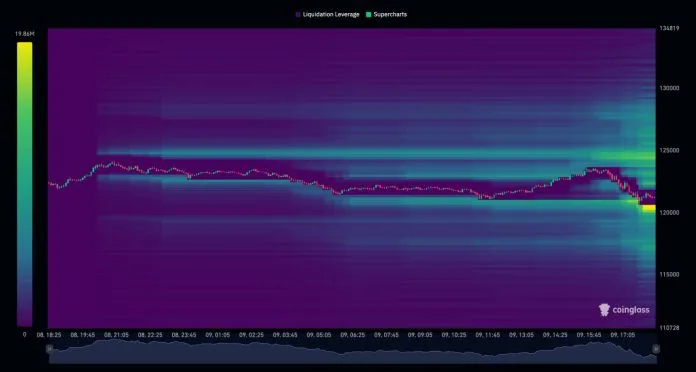Click the 09, 03:45 time axis label
The height and width of the screenshot is (372, 696).
click(285, 335)
